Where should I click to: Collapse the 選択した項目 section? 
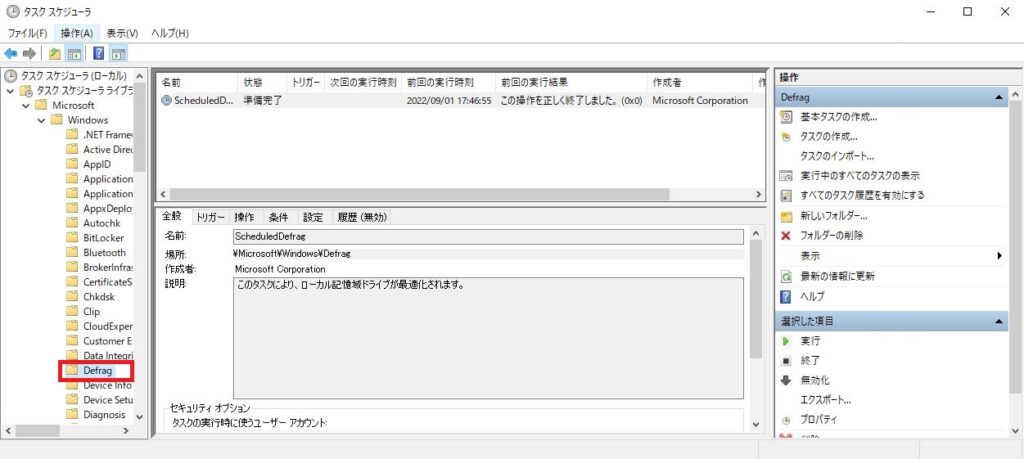click(998, 321)
